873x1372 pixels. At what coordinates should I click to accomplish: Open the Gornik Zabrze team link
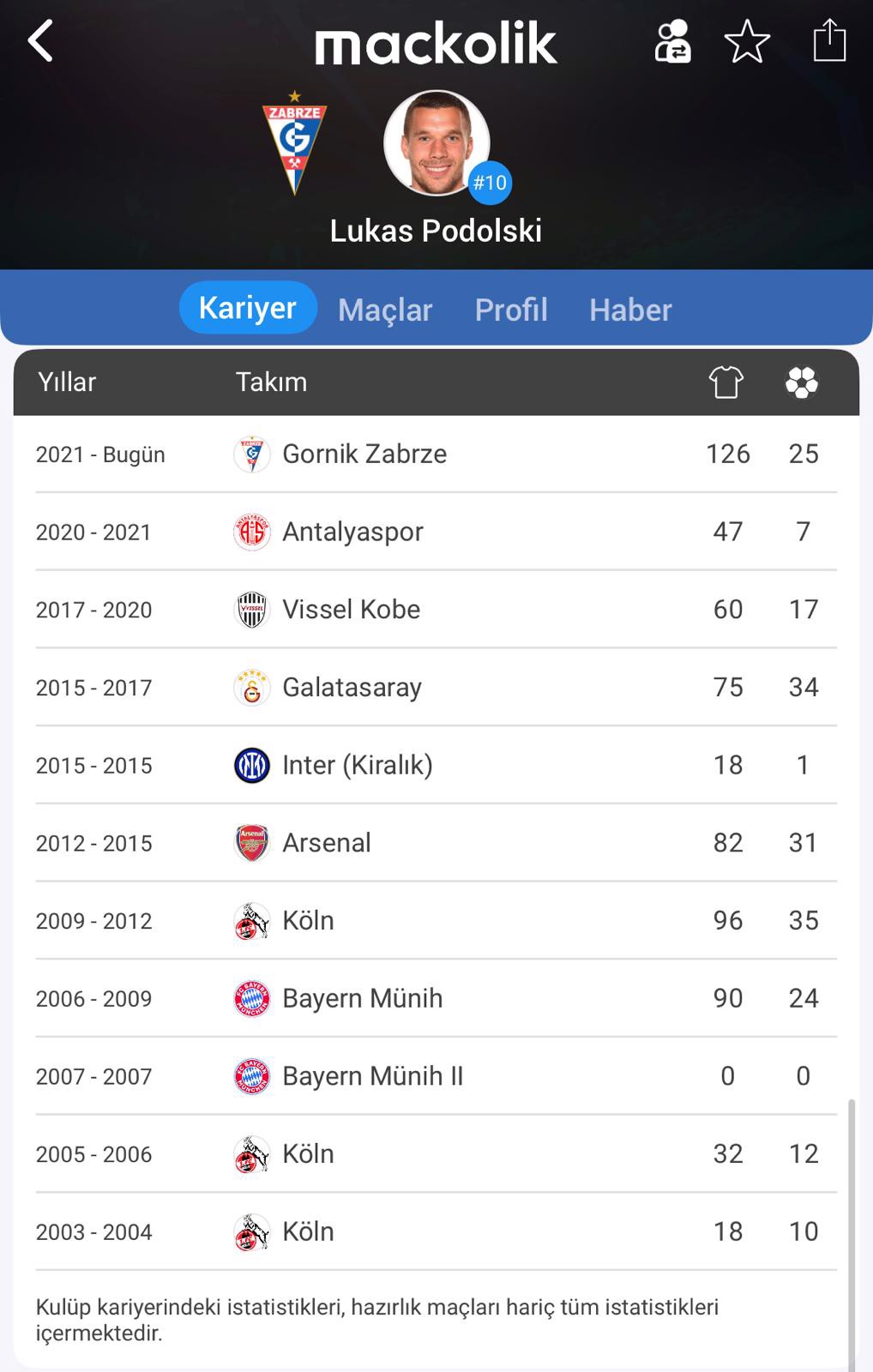click(x=364, y=454)
